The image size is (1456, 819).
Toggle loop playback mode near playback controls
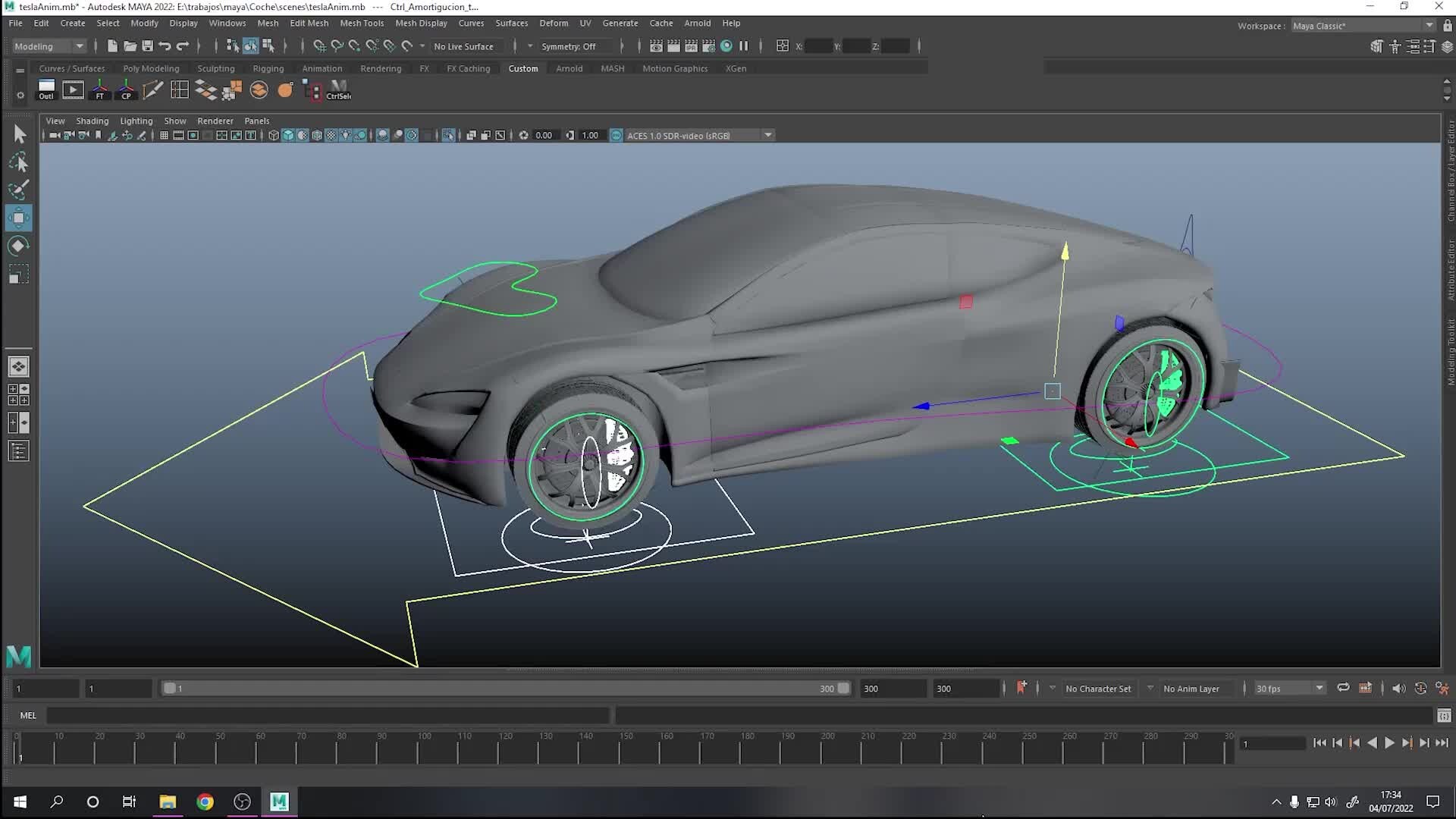tap(1342, 688)
